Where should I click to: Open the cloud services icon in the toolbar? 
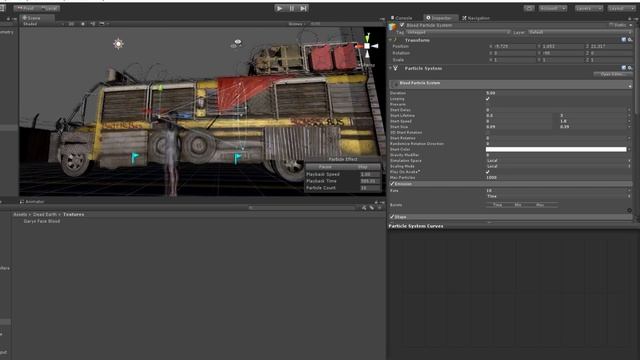pyautogui.click(x=529, y=8)
